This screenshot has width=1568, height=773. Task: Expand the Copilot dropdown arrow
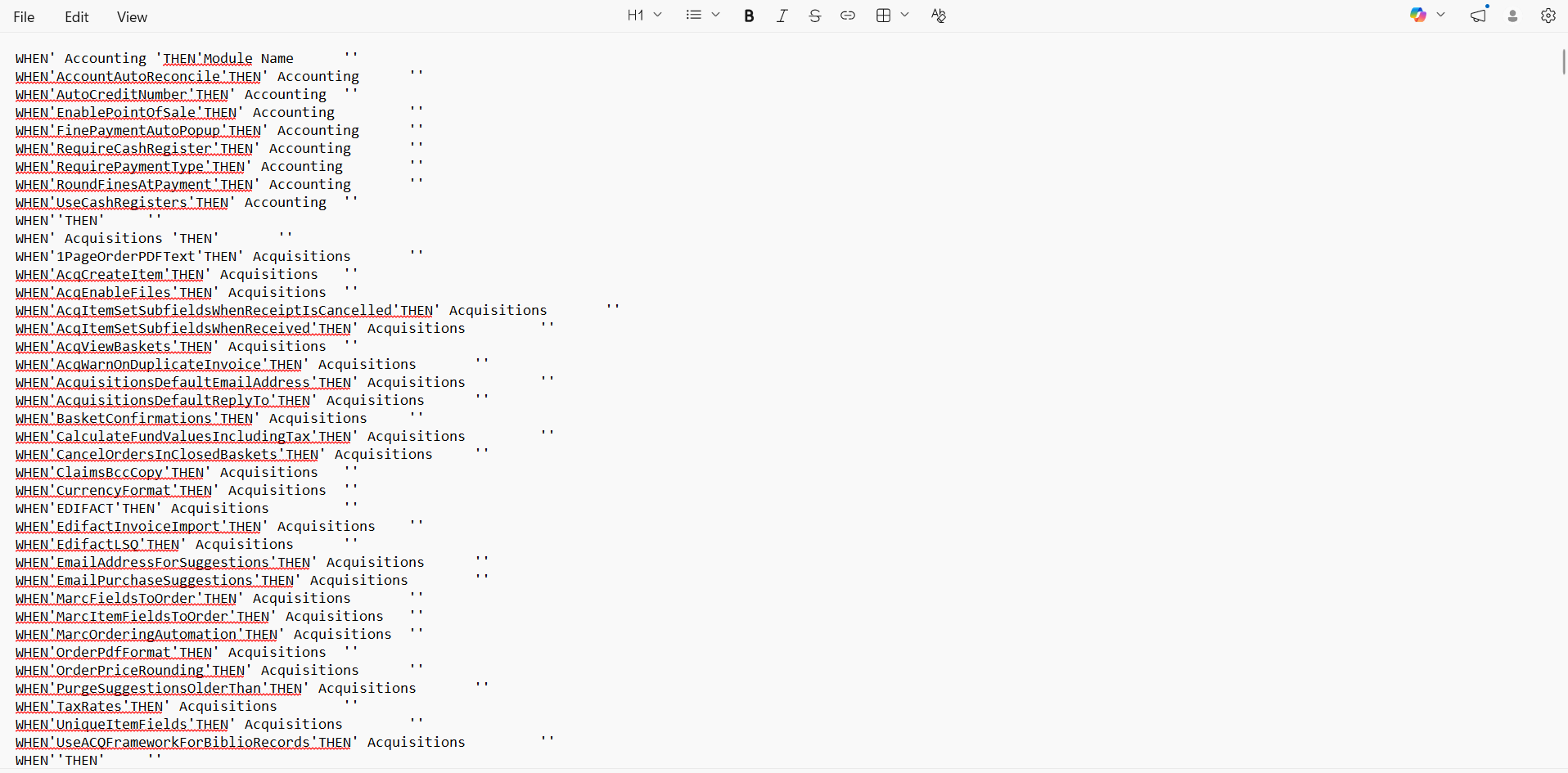(x=1441, y=16)
